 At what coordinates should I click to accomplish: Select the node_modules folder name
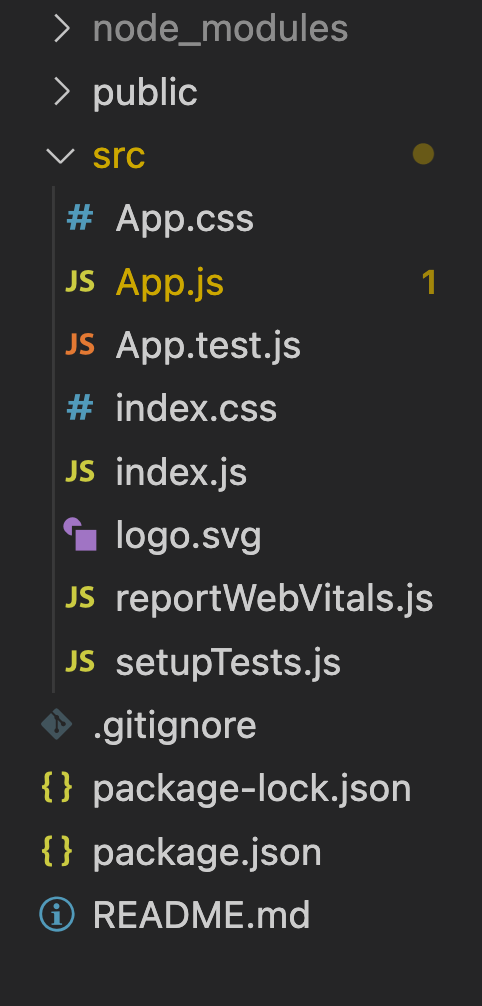(220, 29)
